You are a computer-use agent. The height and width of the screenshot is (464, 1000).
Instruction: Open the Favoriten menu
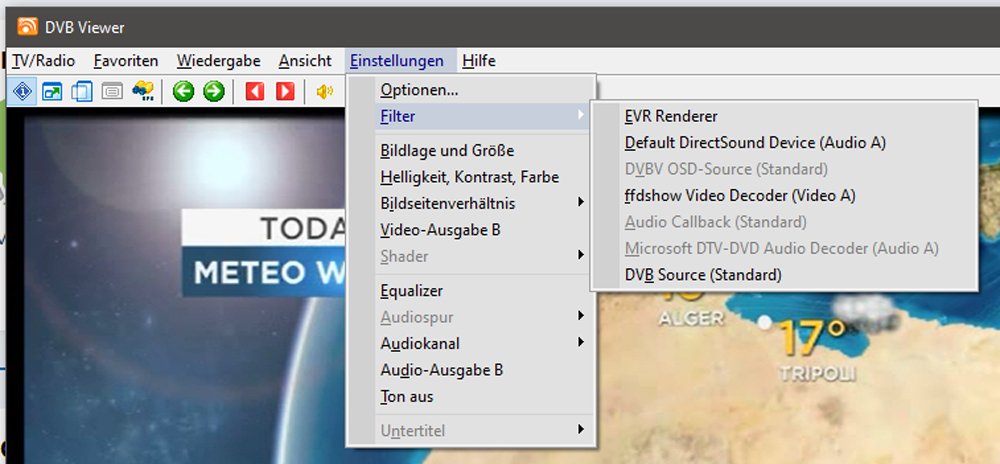(x=126, y=61)
